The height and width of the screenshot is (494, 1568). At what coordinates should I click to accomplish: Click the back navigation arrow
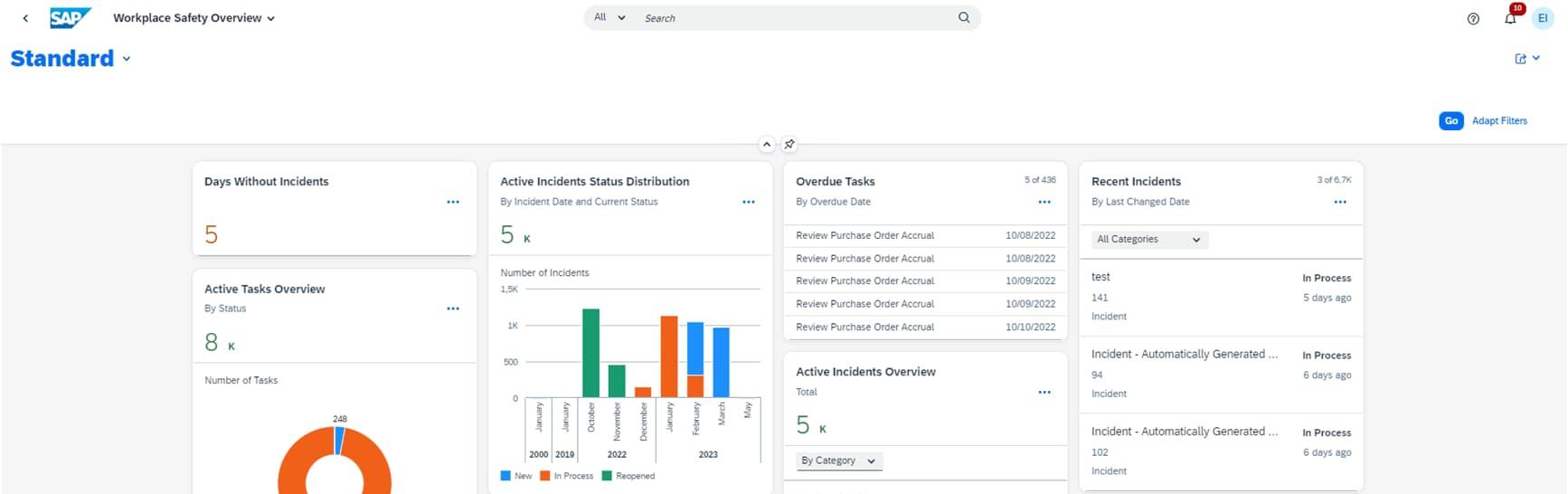pos(25,18)
